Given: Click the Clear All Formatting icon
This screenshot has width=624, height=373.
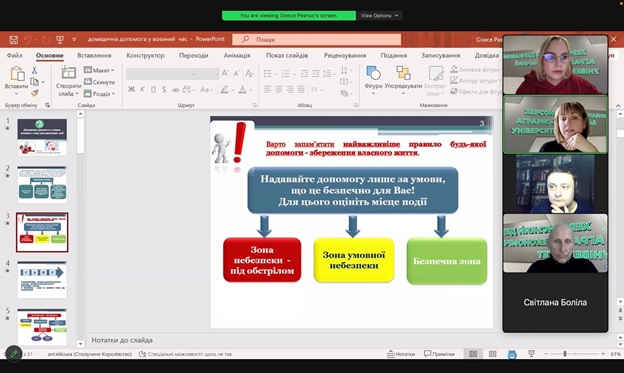Looking at the screenshot, I should [x=250, y=73].
